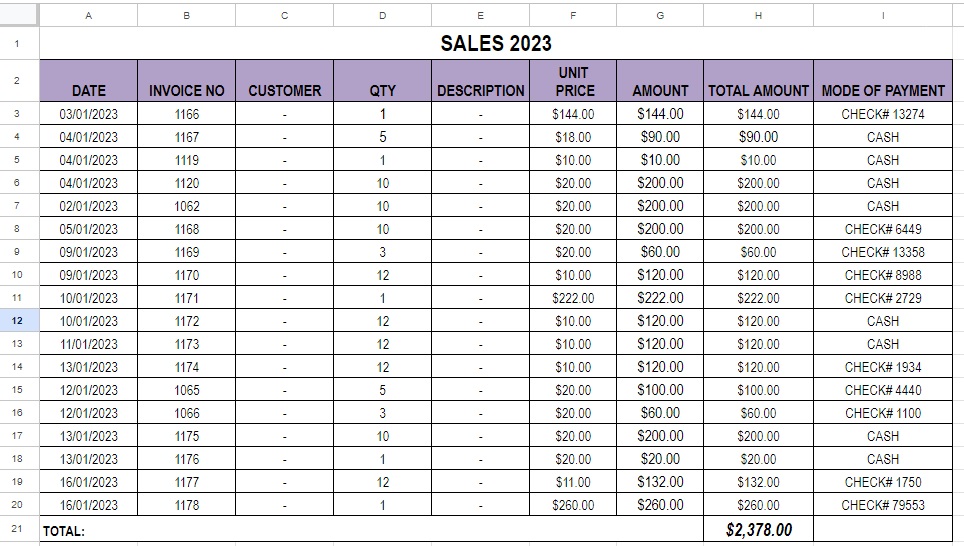Select the row 21 header
The image size is (964, 546).
pos(18,529)
